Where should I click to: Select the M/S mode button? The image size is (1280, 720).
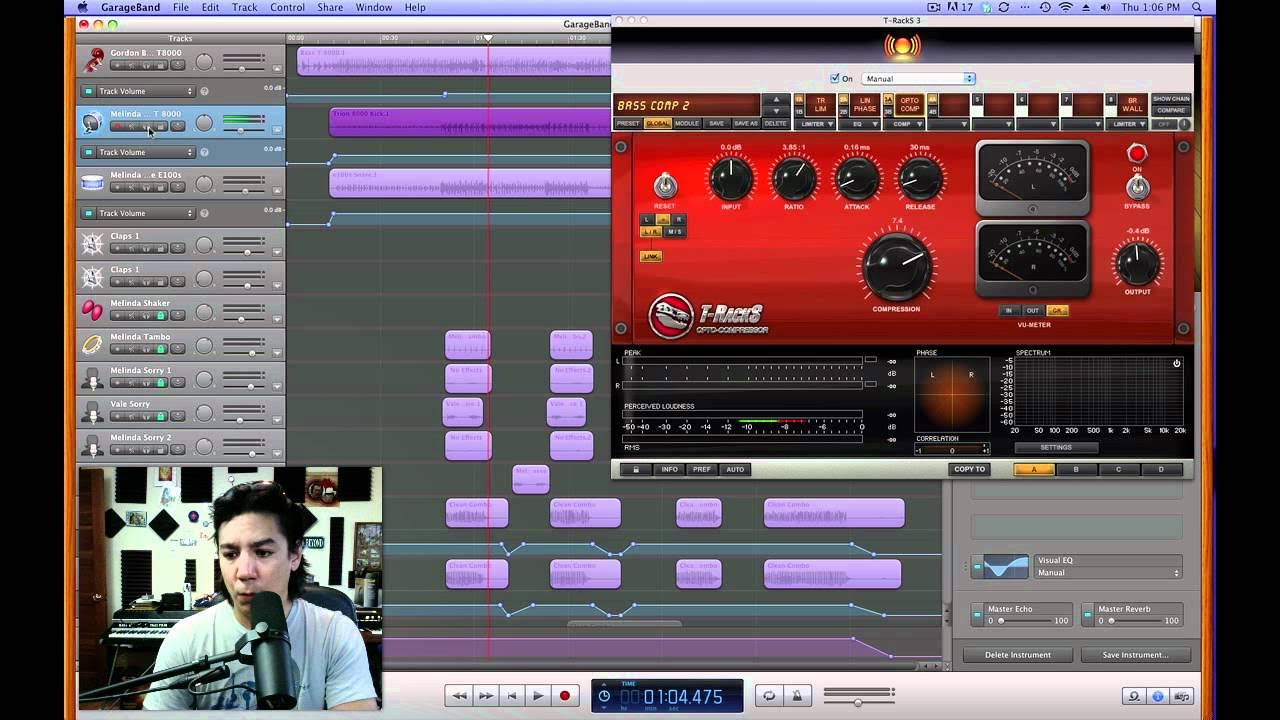point(675,232)
